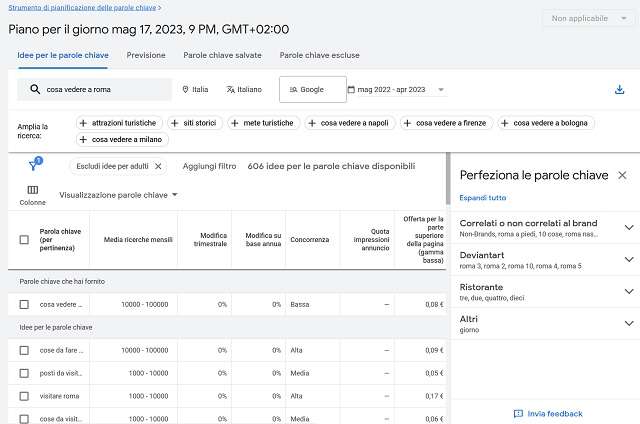Click the Italia location pin
Screen dimensions: 640x424
186,90
